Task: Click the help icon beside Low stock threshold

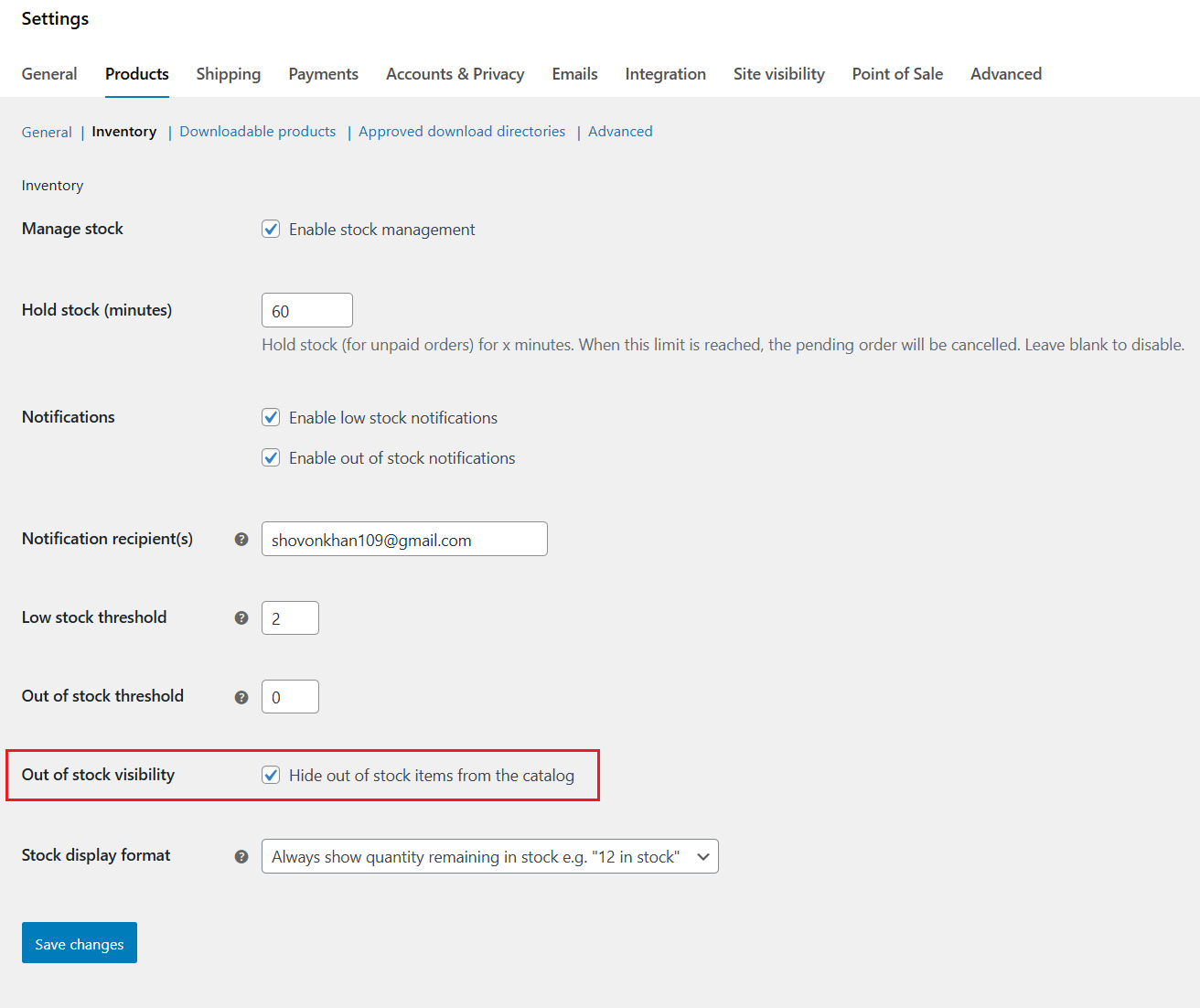Action: tap(241, 618)
